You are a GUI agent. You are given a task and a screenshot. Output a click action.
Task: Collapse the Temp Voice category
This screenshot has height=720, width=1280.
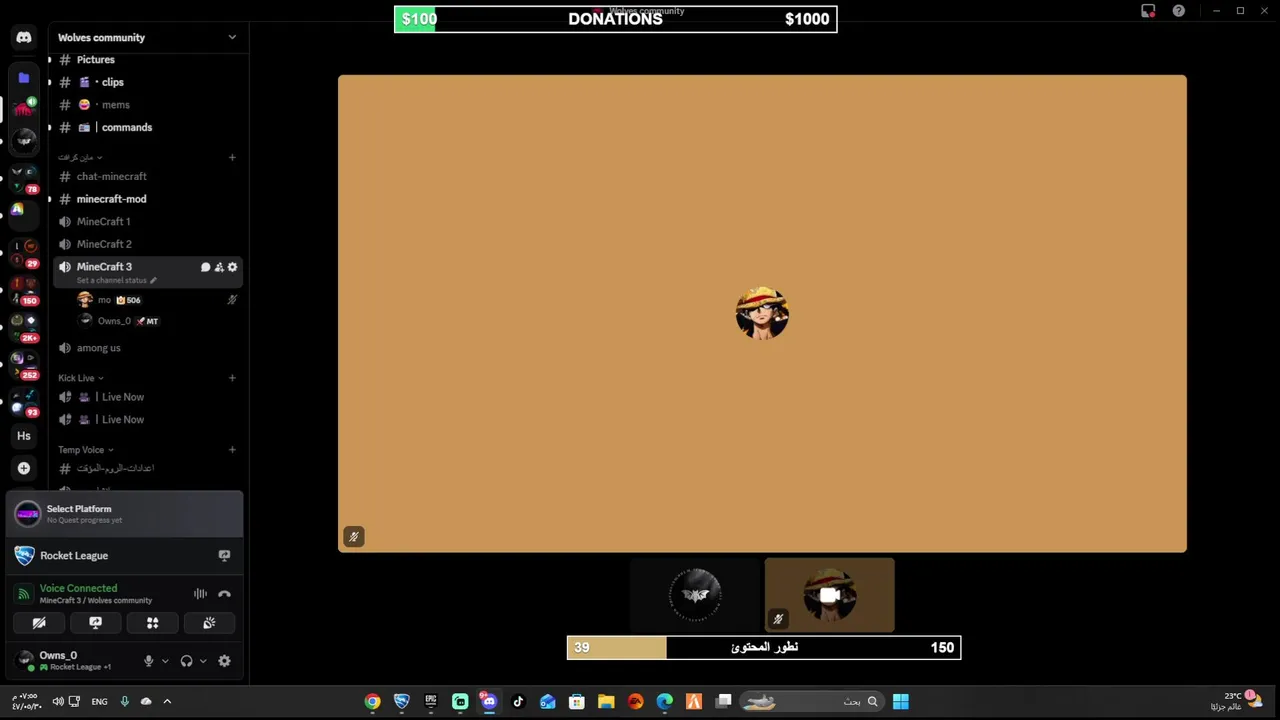(x=85, y=450)
